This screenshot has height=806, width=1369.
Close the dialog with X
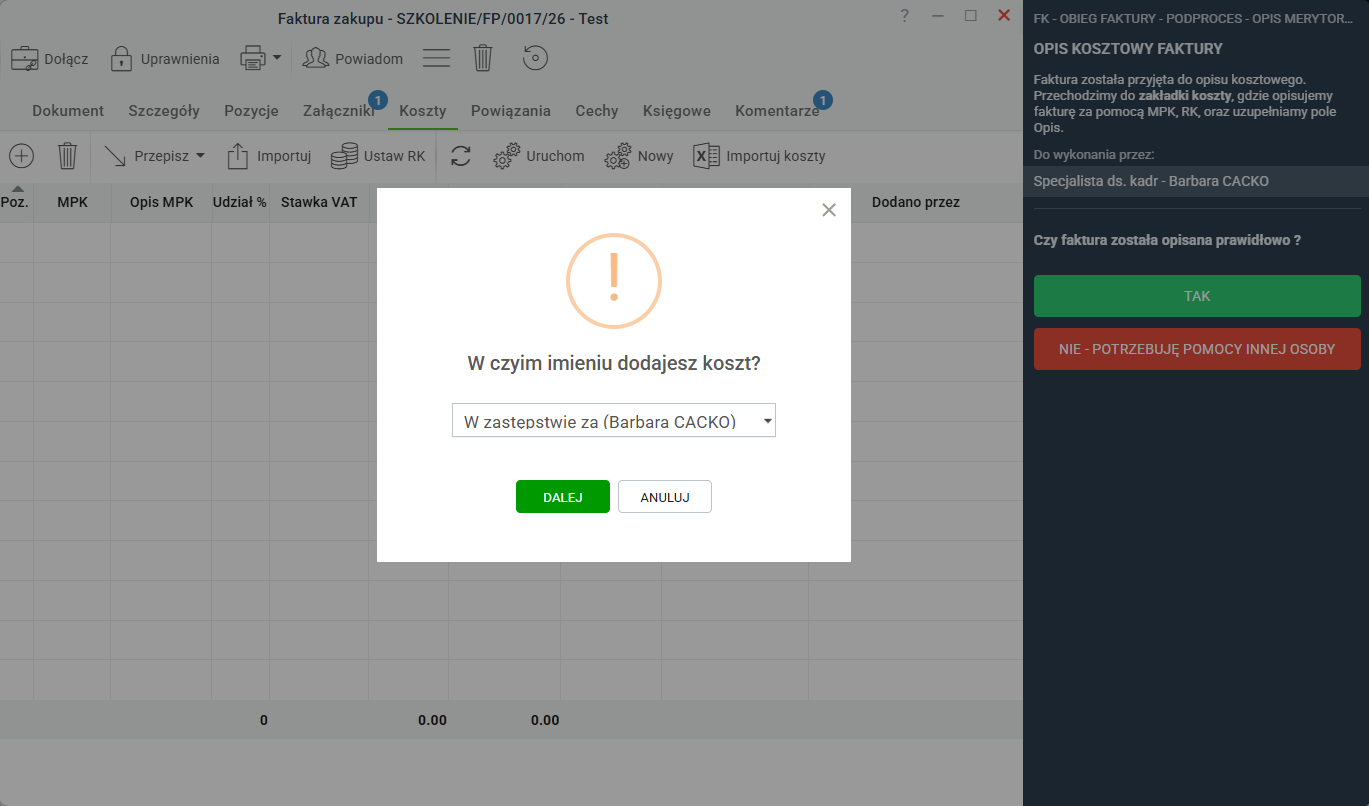point(828,210)
